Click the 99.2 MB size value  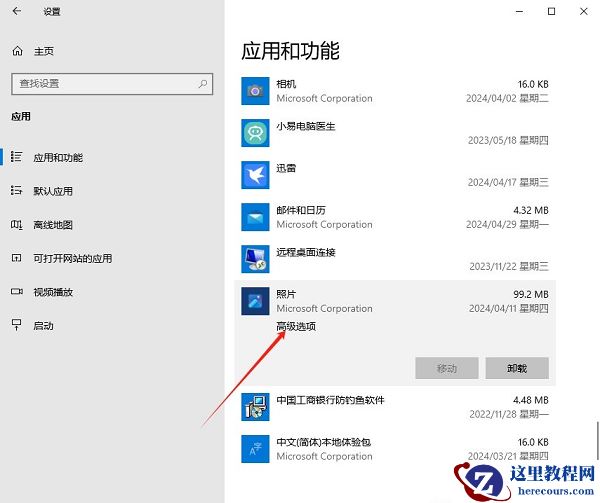[x=531, y=294]
